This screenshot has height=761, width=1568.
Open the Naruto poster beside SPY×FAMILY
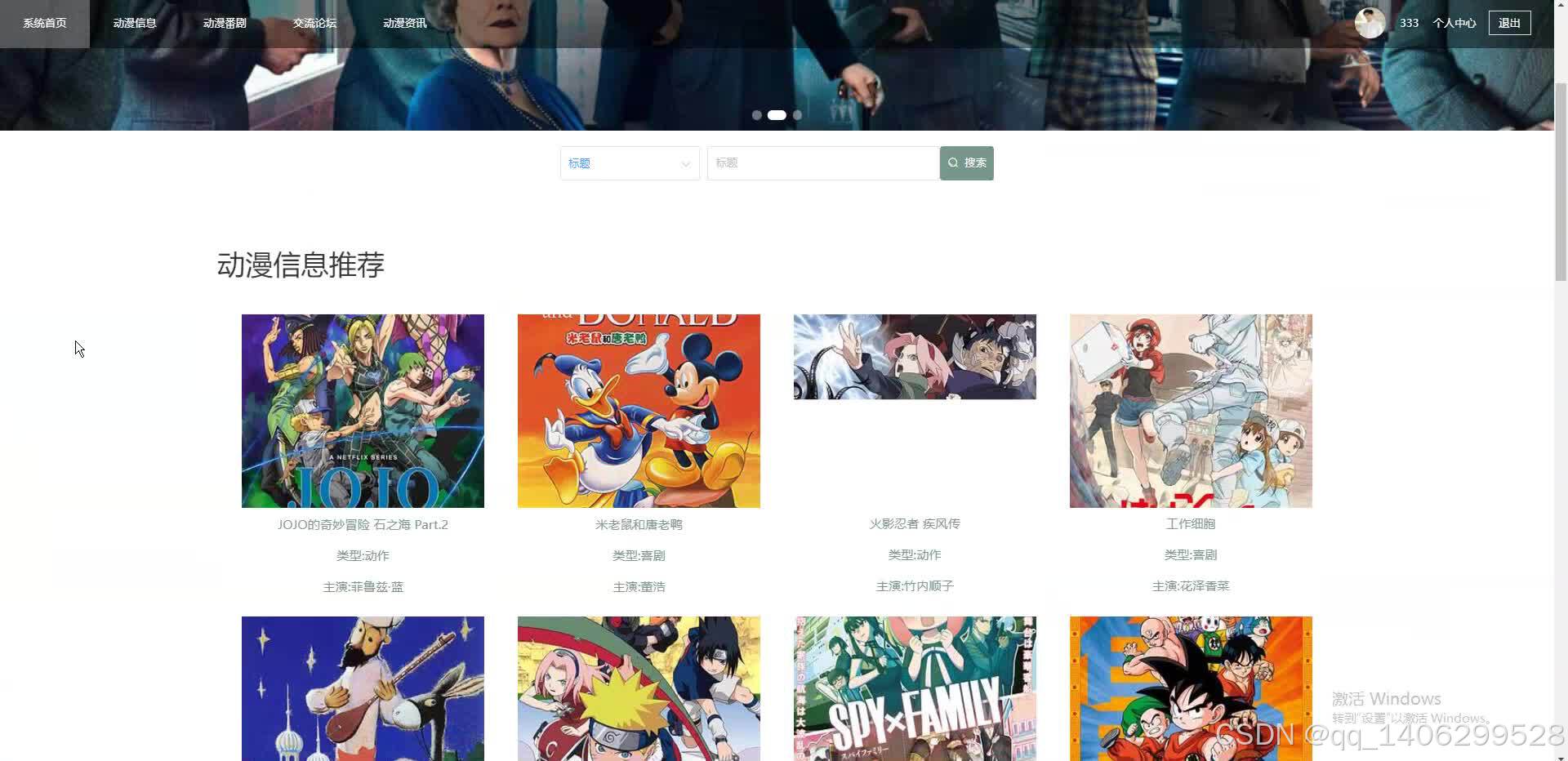click(639, 688)
